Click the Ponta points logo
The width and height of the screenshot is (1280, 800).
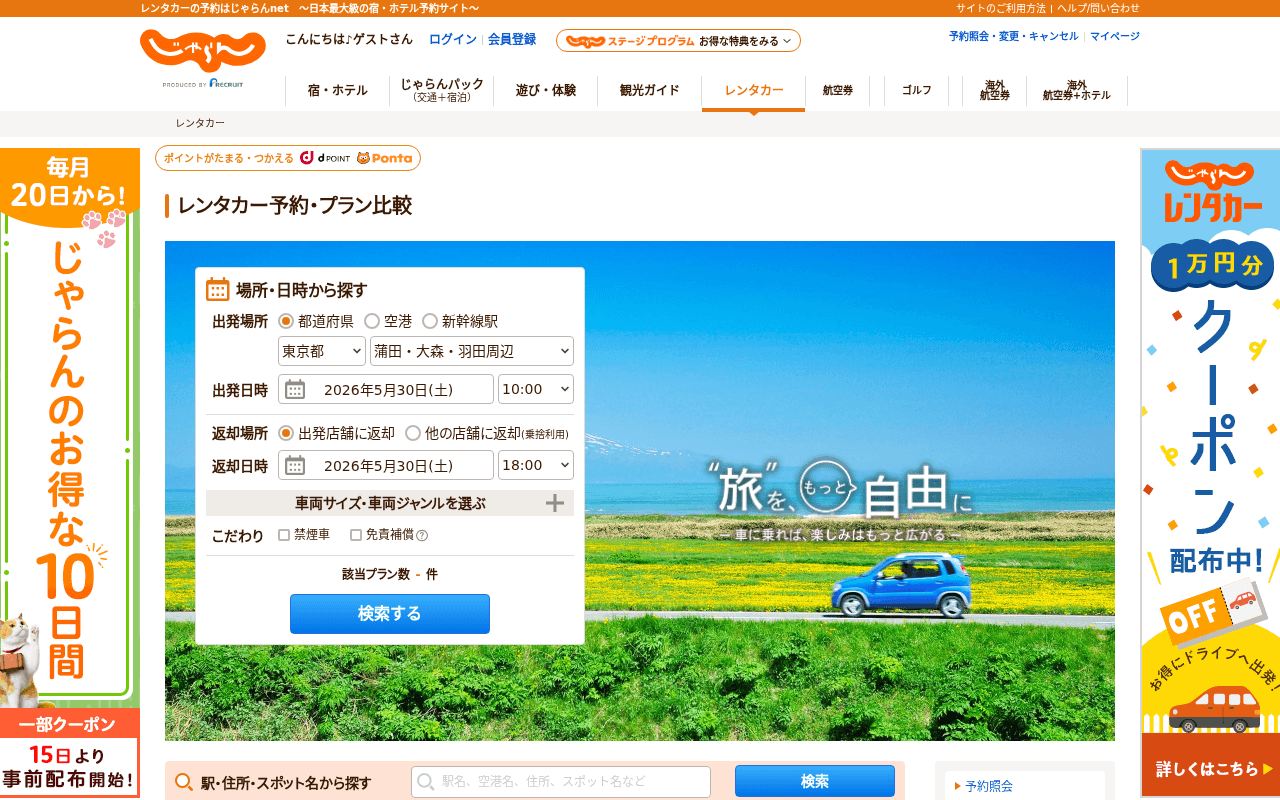(384, 158)
